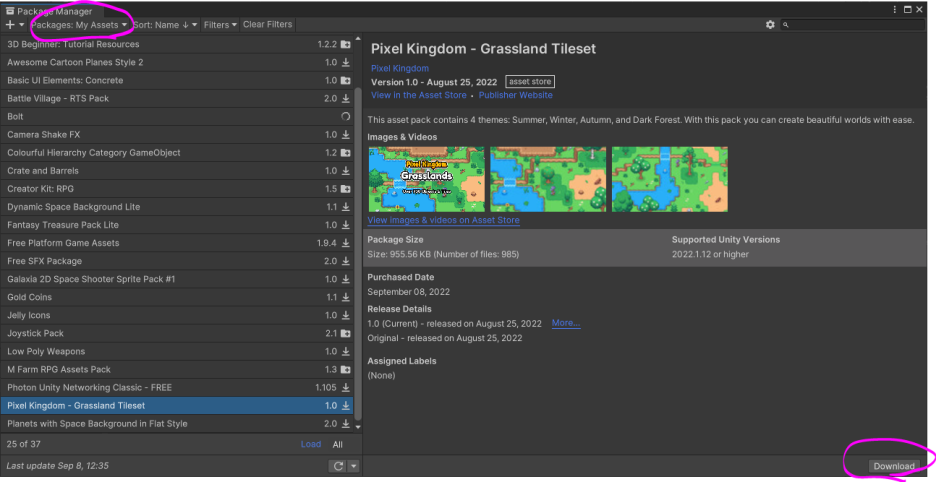Click download icon for Crate and Barrels
Image resolution: width=936 pixels, height=482 pixels.
346,170
